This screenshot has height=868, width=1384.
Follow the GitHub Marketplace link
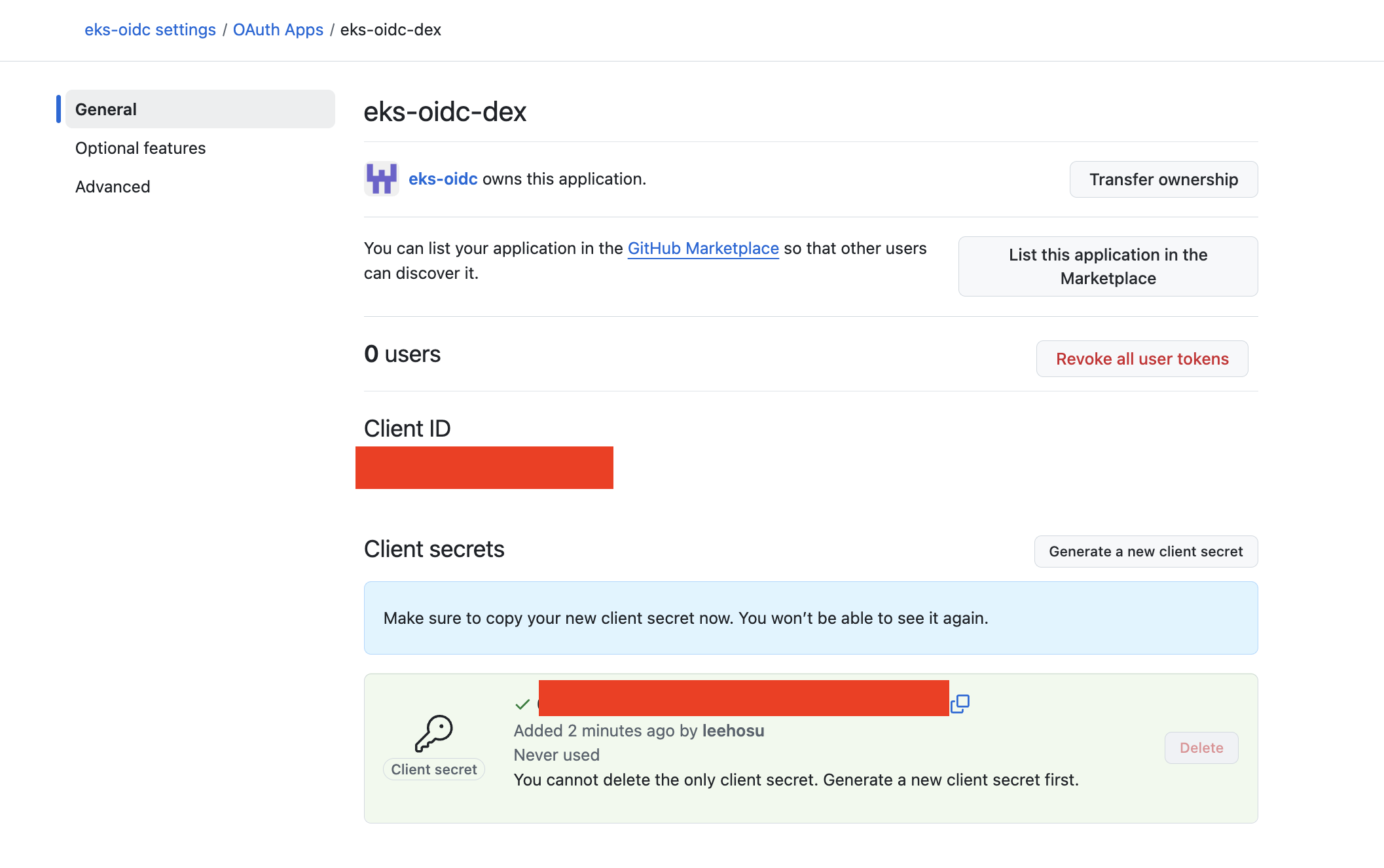(703, 248)
